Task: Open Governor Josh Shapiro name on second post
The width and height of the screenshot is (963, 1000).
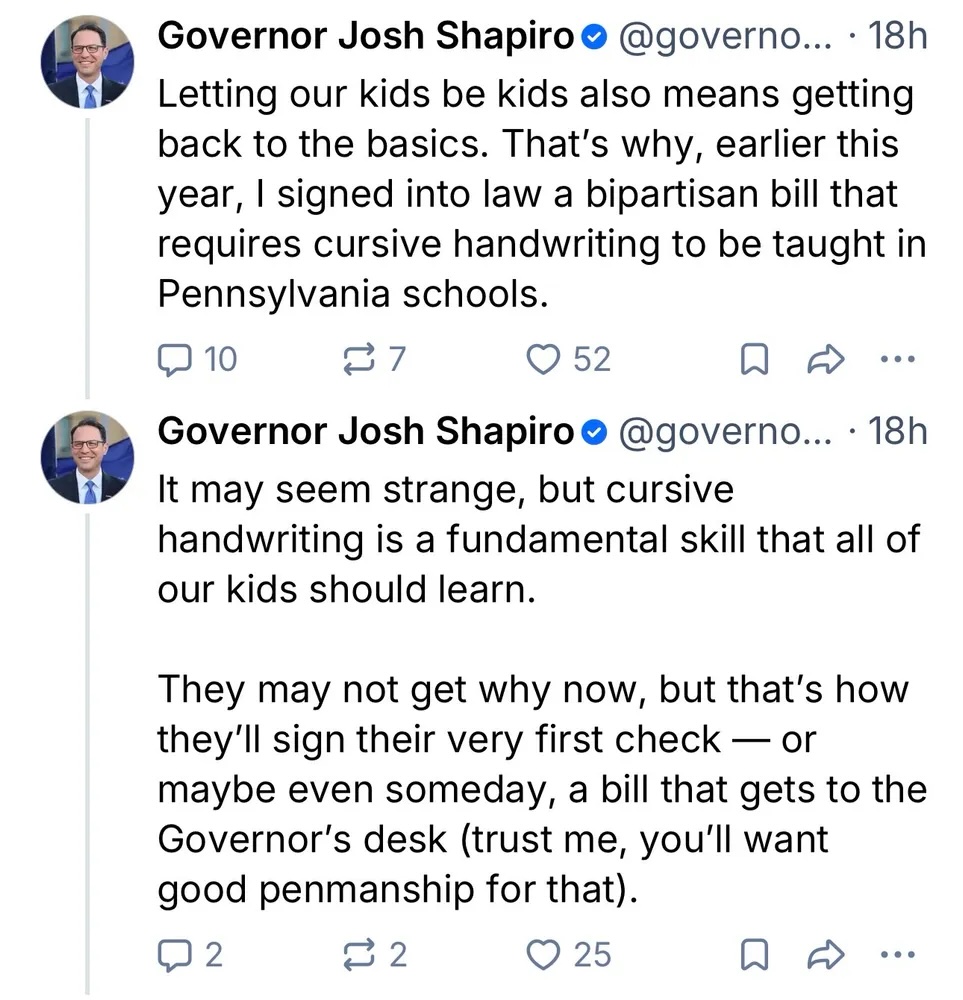Action: coord(367,431)
